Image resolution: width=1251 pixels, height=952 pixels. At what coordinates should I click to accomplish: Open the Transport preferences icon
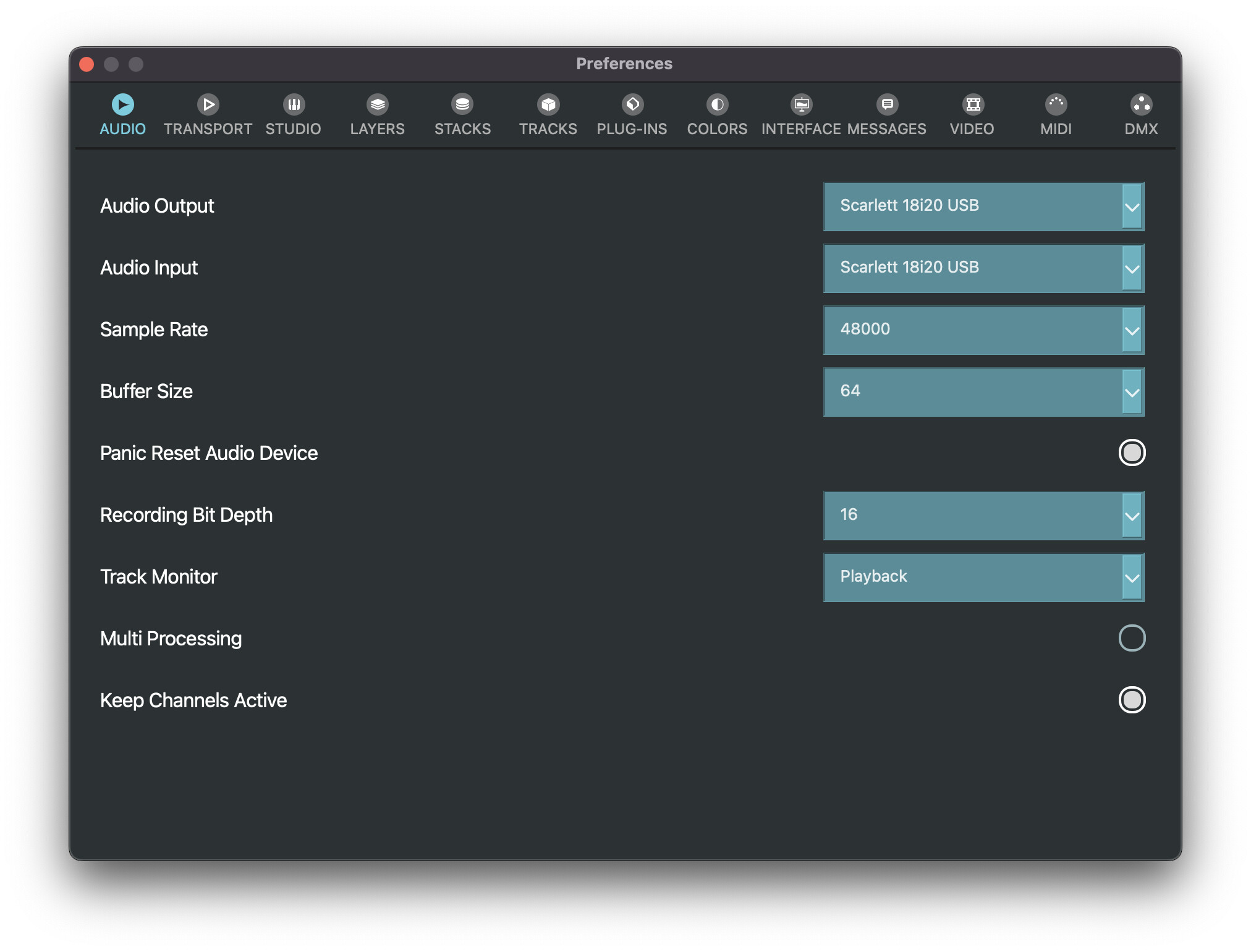(208, 104)
